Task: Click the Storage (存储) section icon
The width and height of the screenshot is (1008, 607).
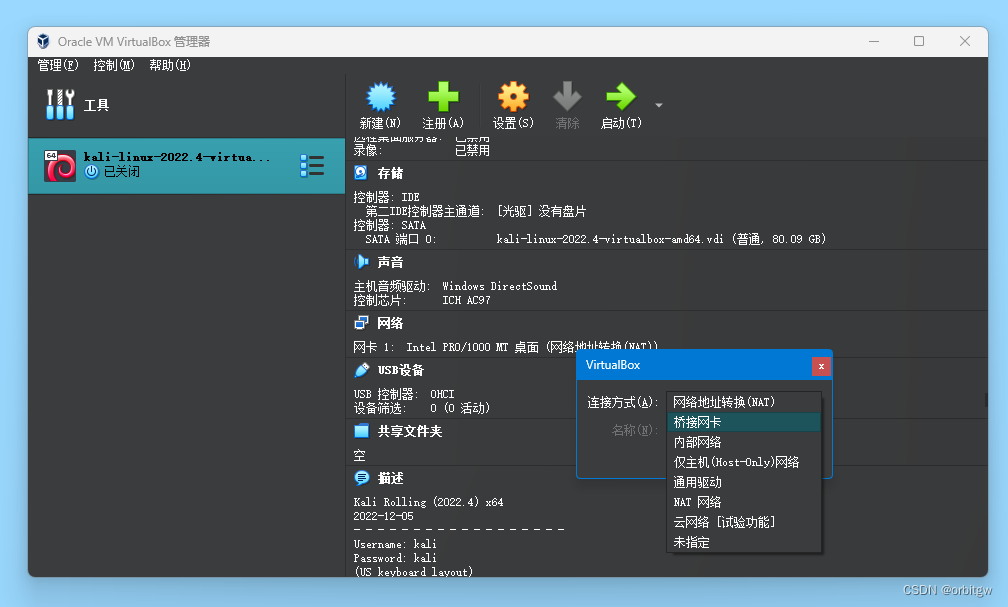Action: coord(361,173)
